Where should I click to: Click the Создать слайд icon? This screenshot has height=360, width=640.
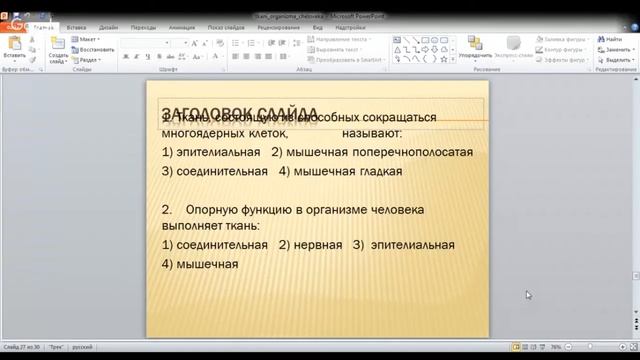pos(58,43)
